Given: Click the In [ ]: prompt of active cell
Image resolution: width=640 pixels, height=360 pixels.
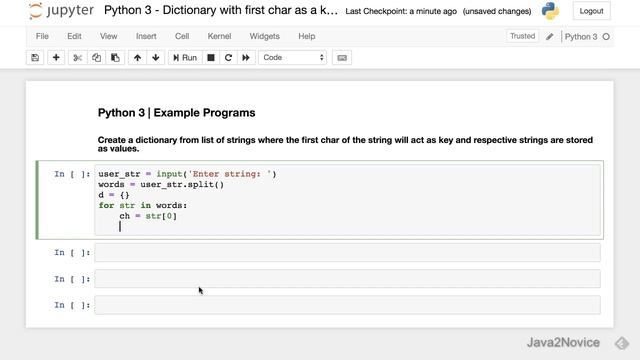Looking at the screenshot, I should 72,174.
